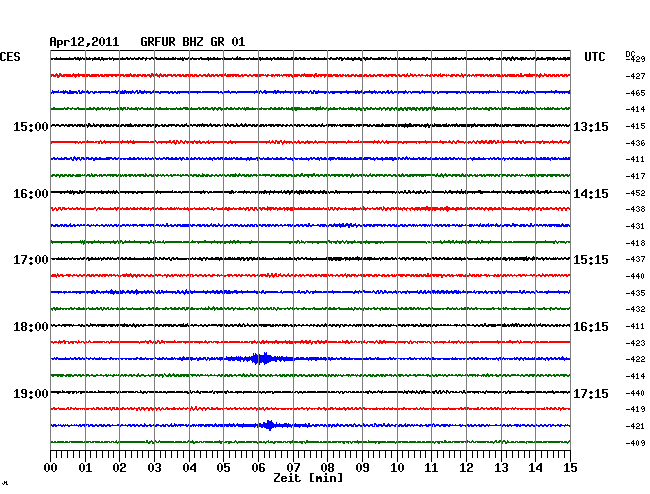Click minute tick label 14
Viewport: 650px width, 494px height.
(536, 468)
